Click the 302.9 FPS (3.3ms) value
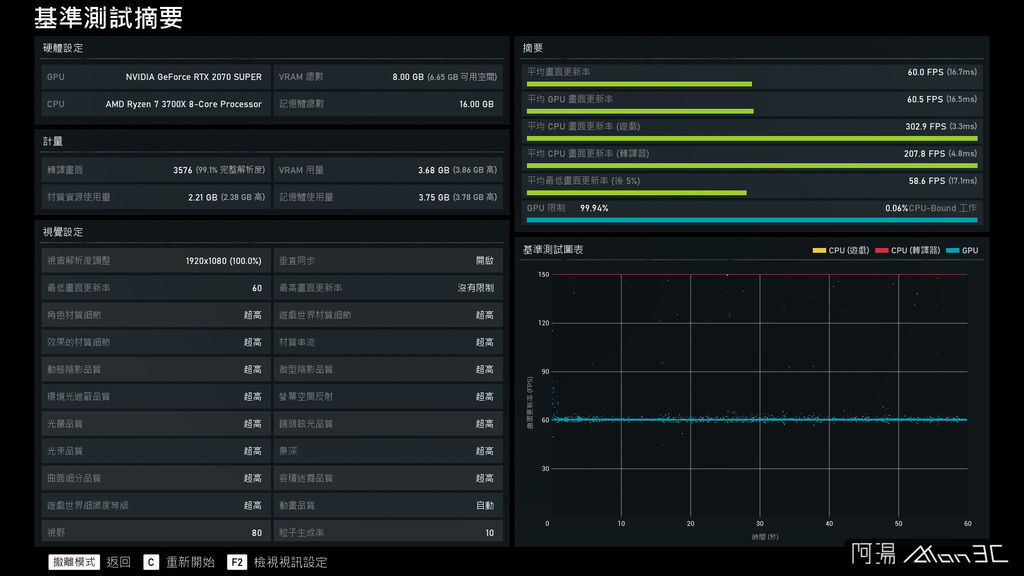 point(941,127)
